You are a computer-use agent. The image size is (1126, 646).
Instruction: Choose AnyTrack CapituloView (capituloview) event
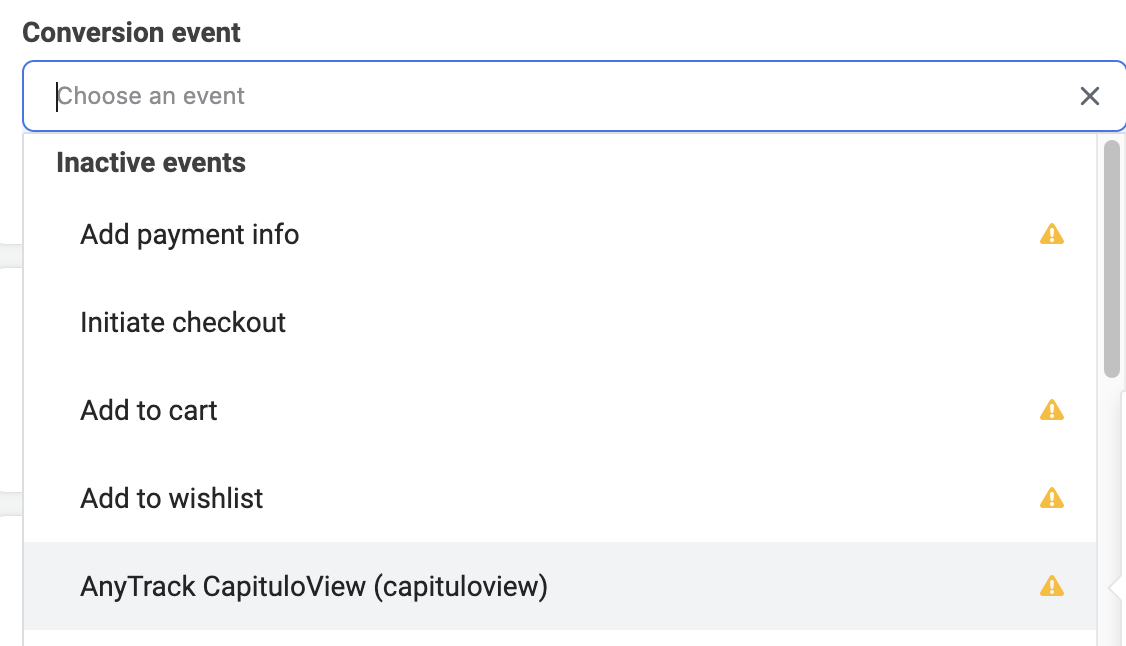560,586
